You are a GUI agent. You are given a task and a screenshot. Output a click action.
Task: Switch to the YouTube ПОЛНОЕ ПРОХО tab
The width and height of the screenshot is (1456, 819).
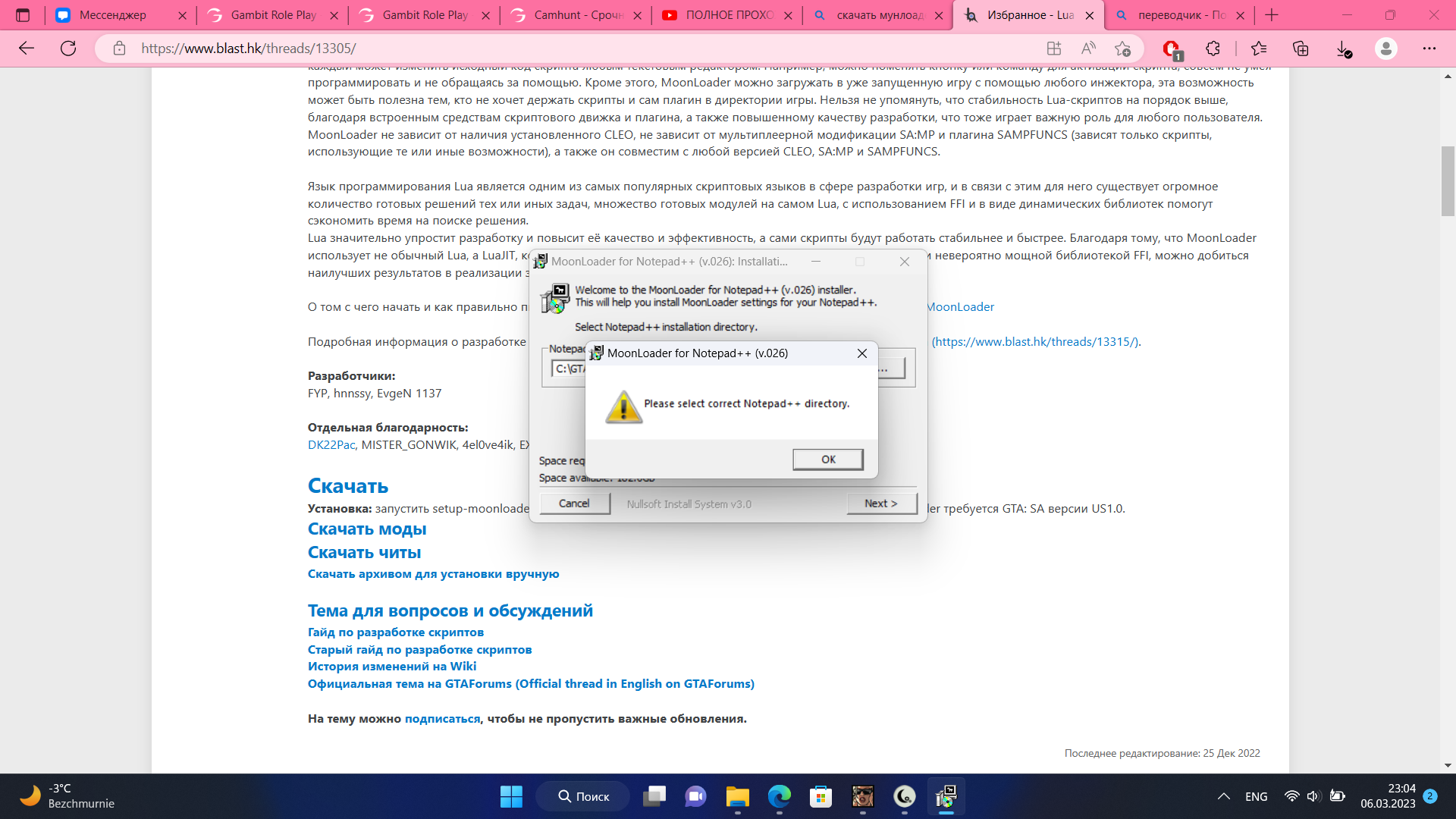[x=728, y=15]
